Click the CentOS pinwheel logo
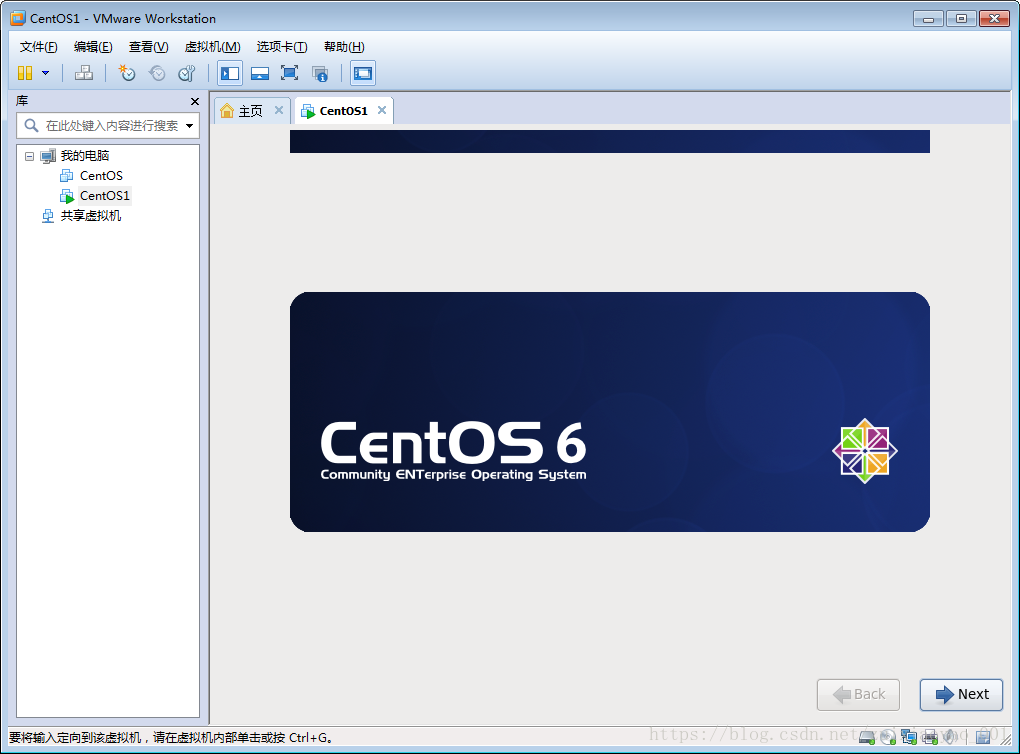The height and width of the screenshot is (754, 1020). tap(865, 451)
